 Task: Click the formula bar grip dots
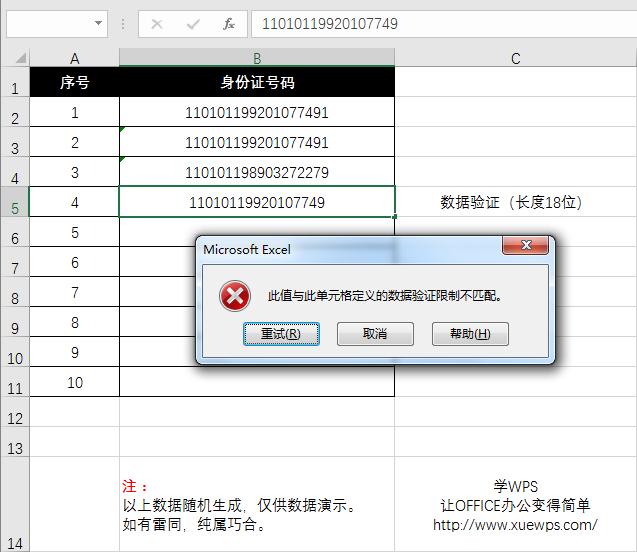pyautogui.click(x=123, y=24)
